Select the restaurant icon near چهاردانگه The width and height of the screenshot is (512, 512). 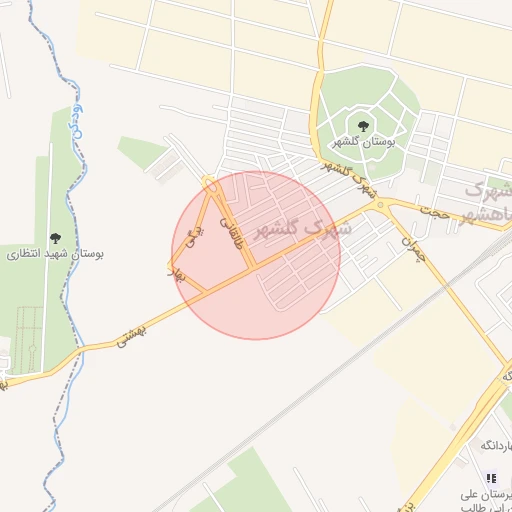[x=491, y=478]
